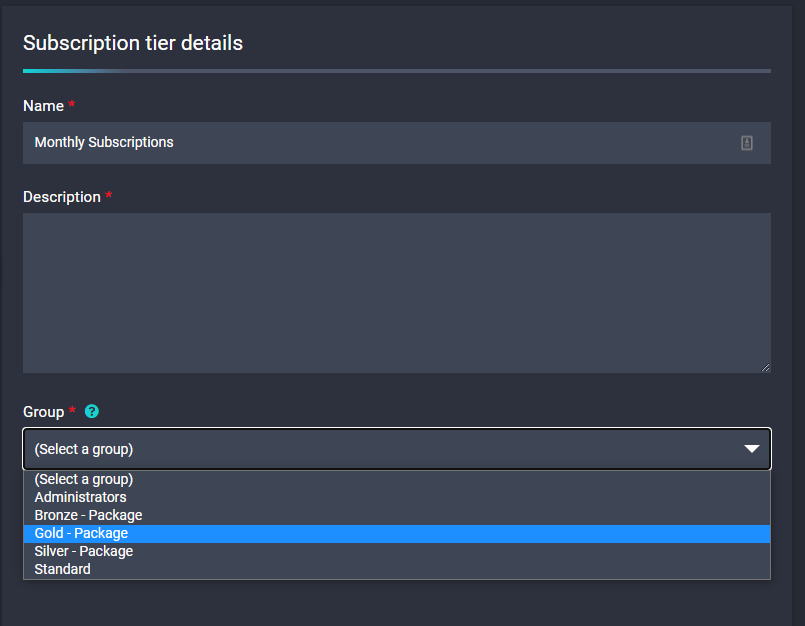Click the white arrow on Group dropdown
This screenshot has width=805, height=626.
tap(752, 449)
